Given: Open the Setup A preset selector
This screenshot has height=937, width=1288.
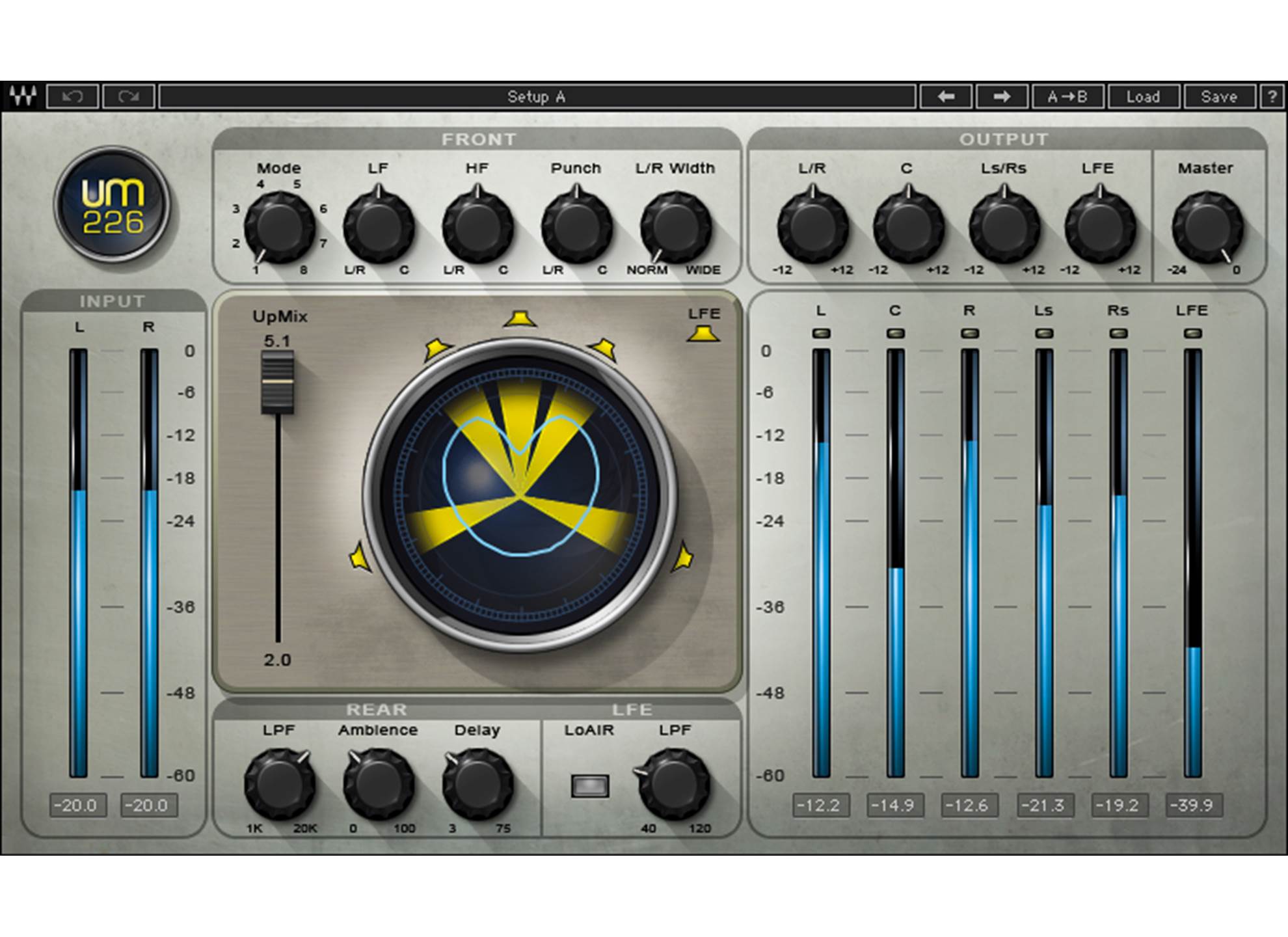Looking at the screenshot, I should [x=533, y=96].
